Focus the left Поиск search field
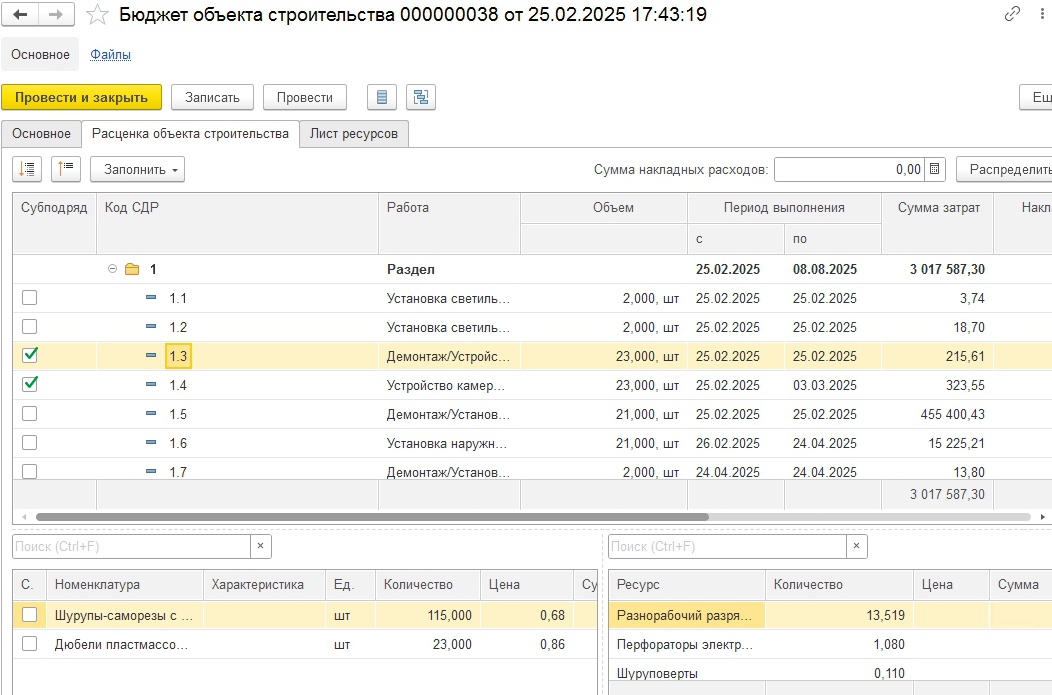The width and height of the screenshot is (1052, 695). point(132,546)
